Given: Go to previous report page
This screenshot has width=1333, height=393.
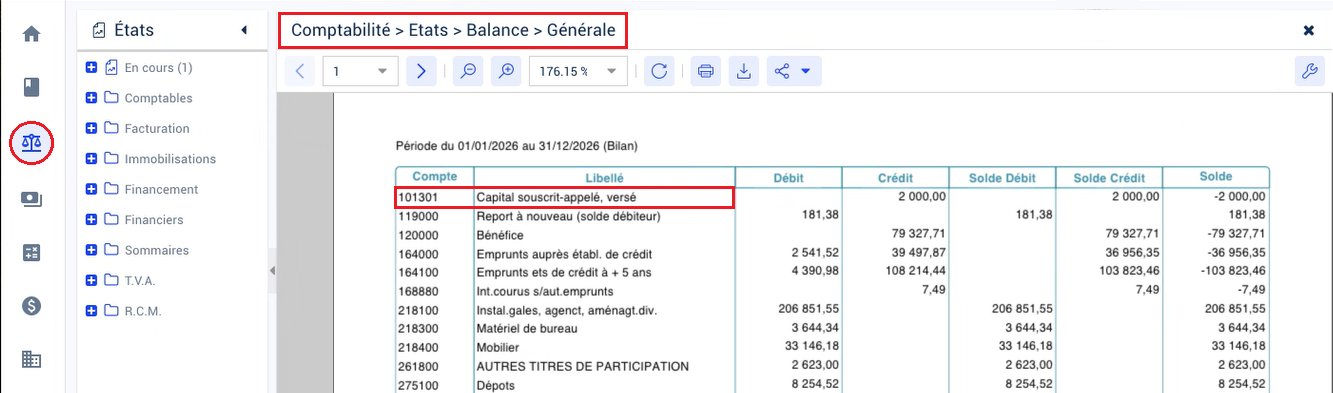Looking at the screenshot, I should pyautogui.click(x=301, y=71).
